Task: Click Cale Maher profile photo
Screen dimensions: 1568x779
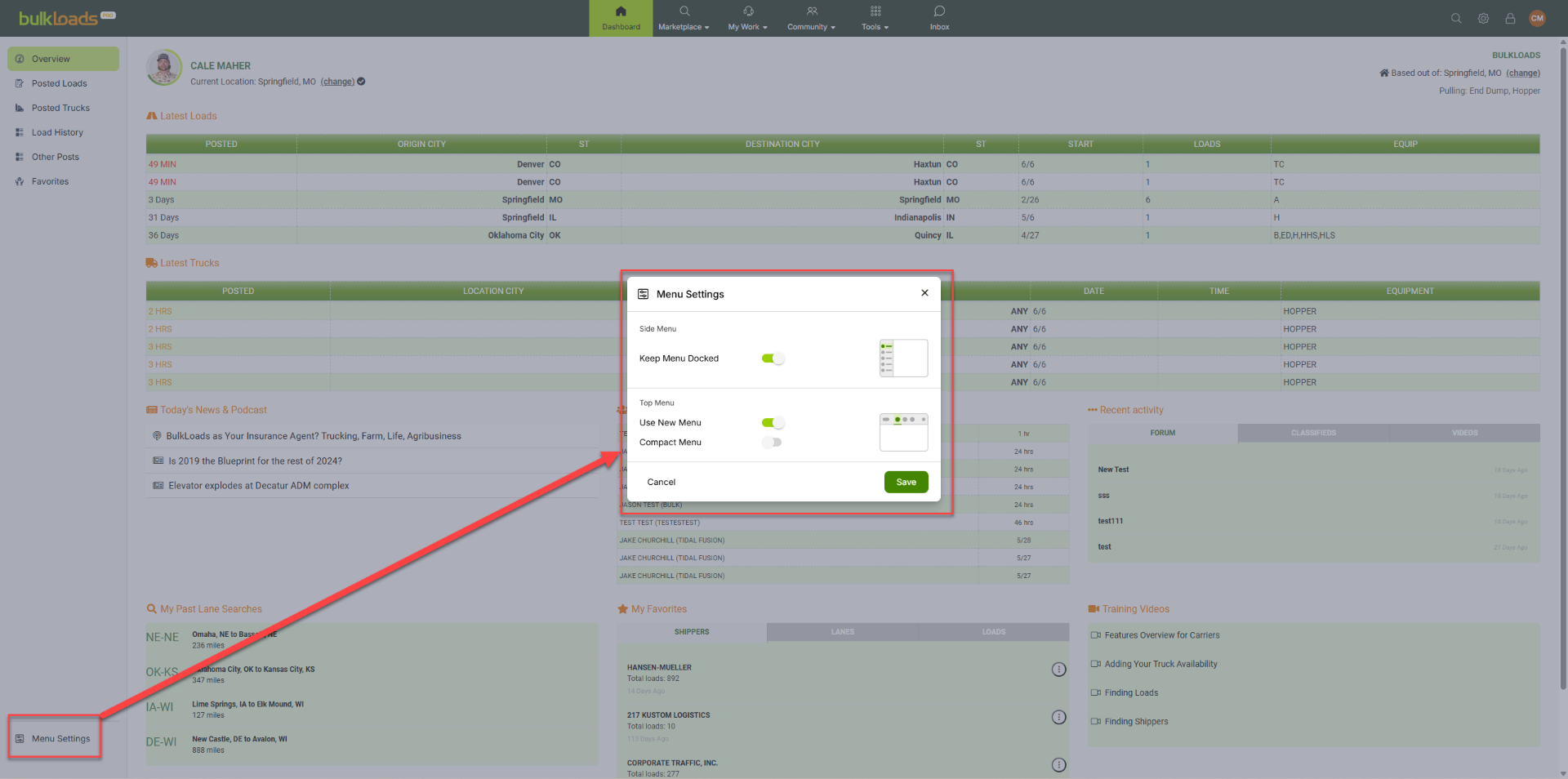Action: pyautogui.click(x=164, y=67)
